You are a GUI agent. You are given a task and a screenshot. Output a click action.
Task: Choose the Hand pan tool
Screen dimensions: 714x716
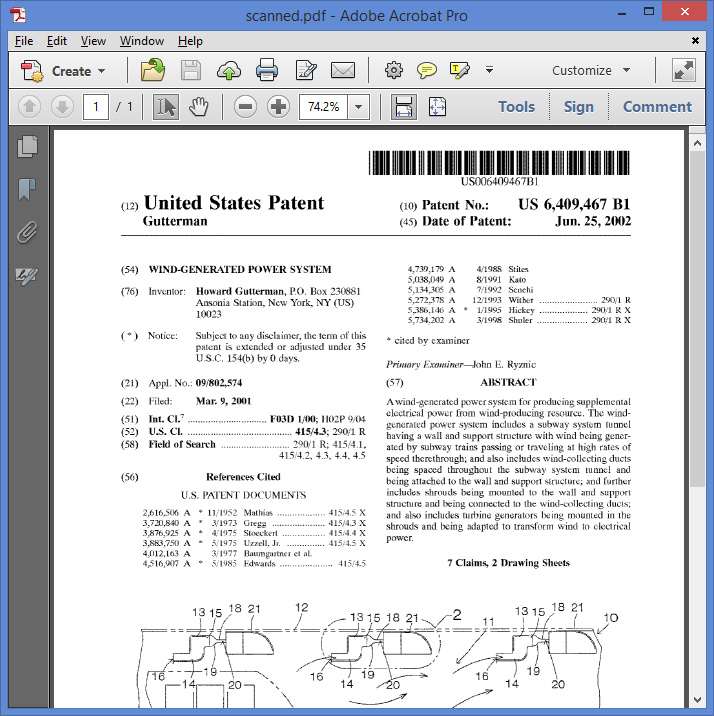[199, 107]
